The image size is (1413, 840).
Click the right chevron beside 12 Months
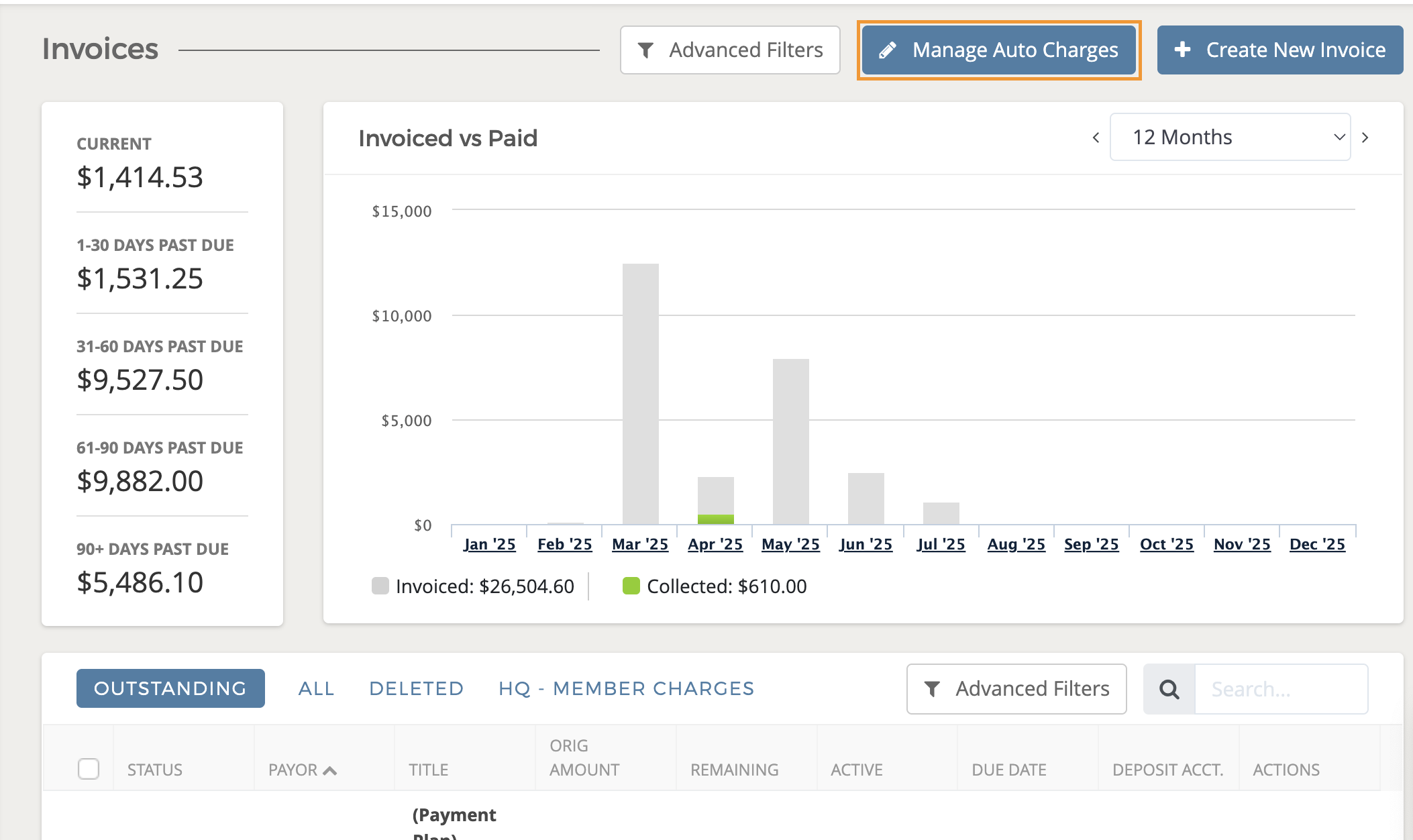[x=1365, y=137]
